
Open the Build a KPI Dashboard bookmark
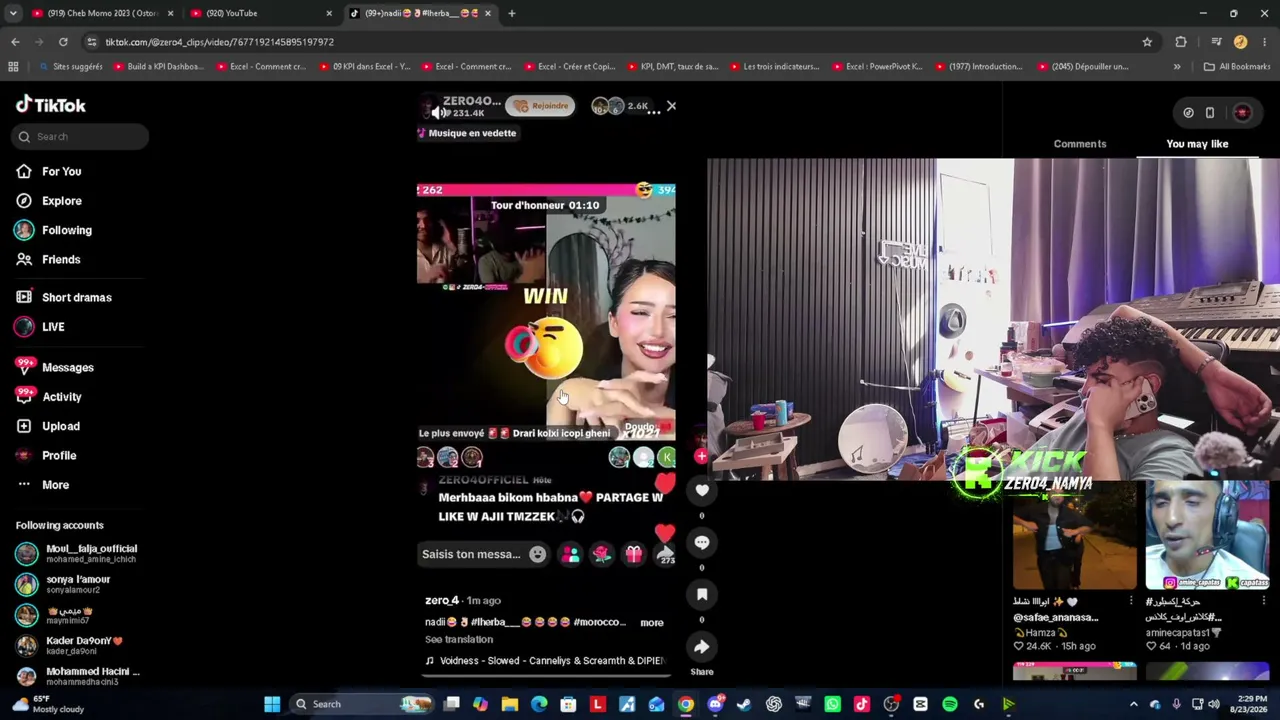click(x=158, y=67)
